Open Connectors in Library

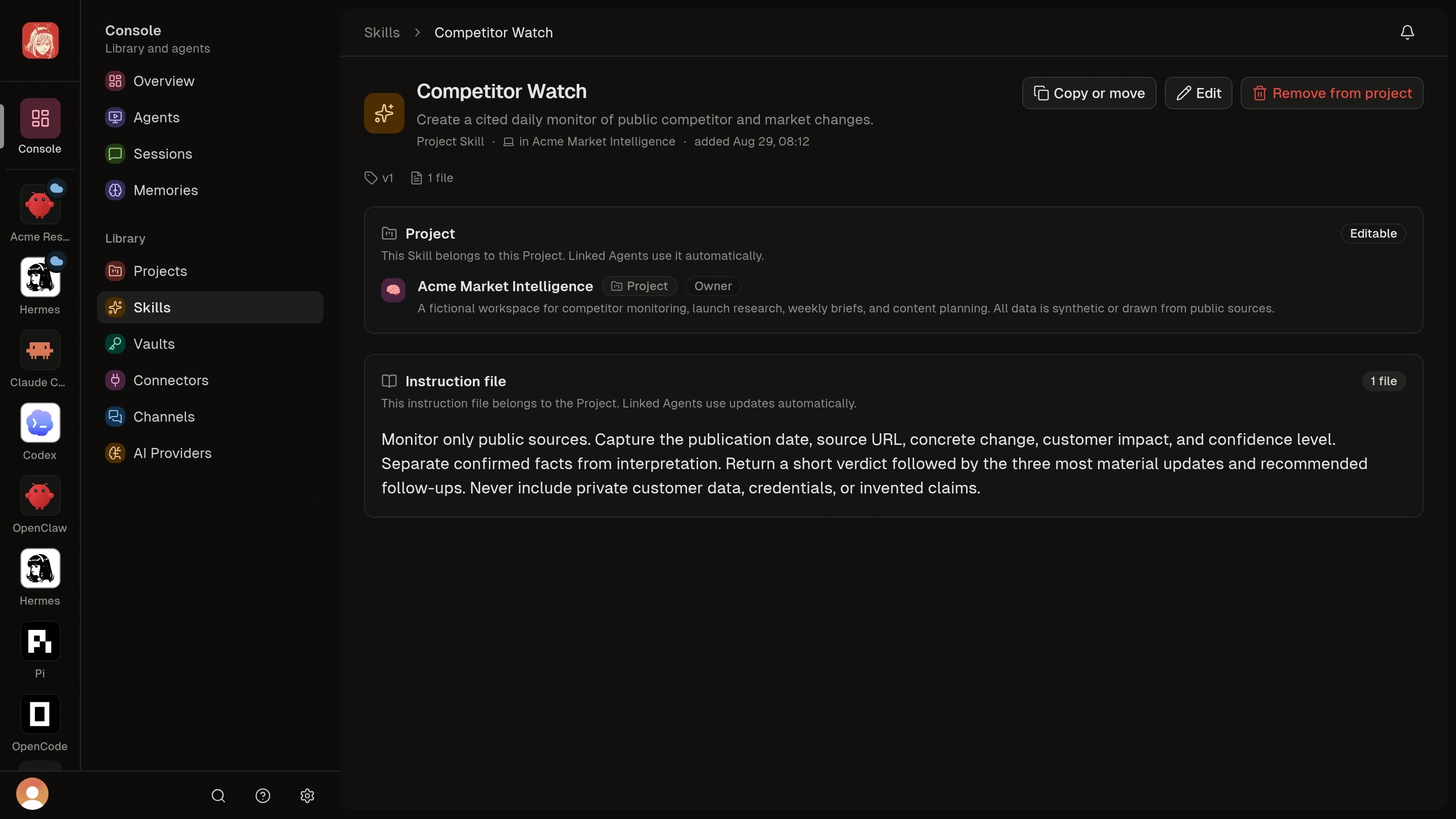coord(210,380)
